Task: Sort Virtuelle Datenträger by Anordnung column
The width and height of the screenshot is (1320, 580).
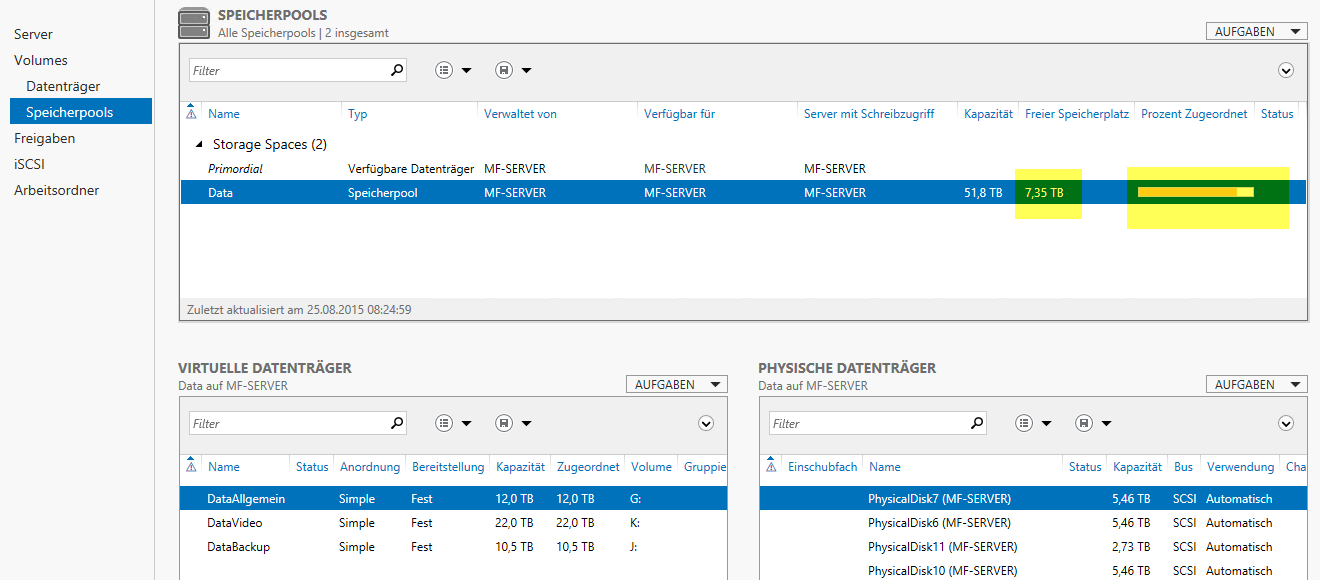Action: (369, 467)
